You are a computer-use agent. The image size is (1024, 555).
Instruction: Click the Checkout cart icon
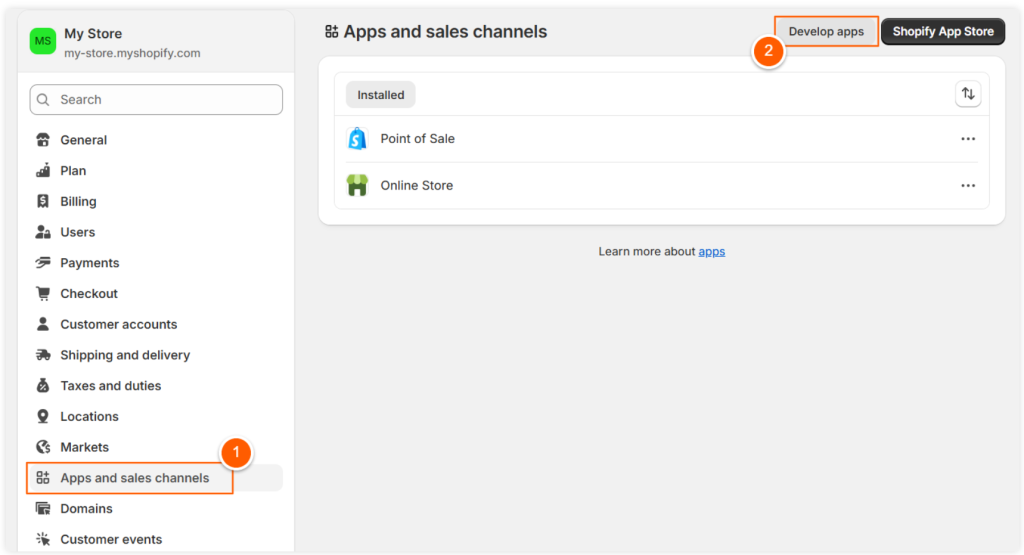coord(43,293)
